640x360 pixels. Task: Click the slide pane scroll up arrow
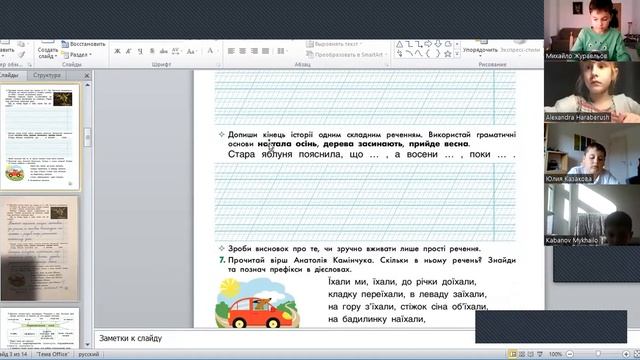[87, 85]
